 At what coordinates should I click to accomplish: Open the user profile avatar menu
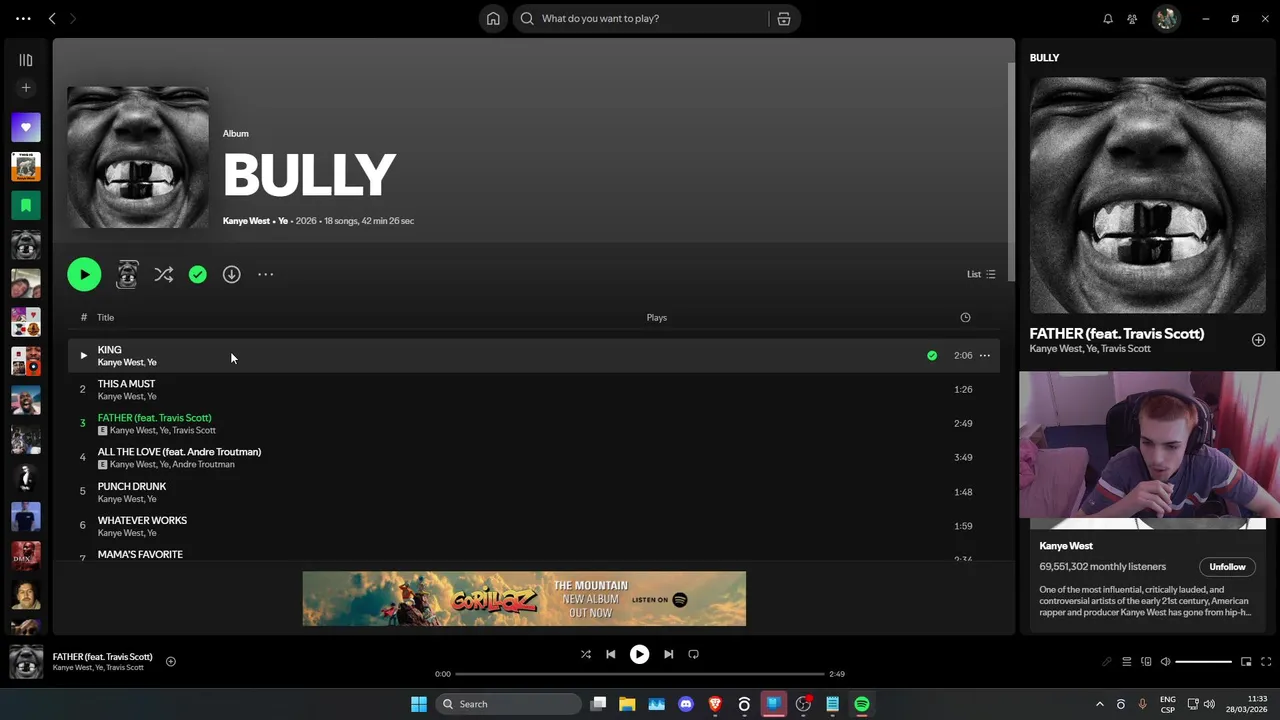1166,18
